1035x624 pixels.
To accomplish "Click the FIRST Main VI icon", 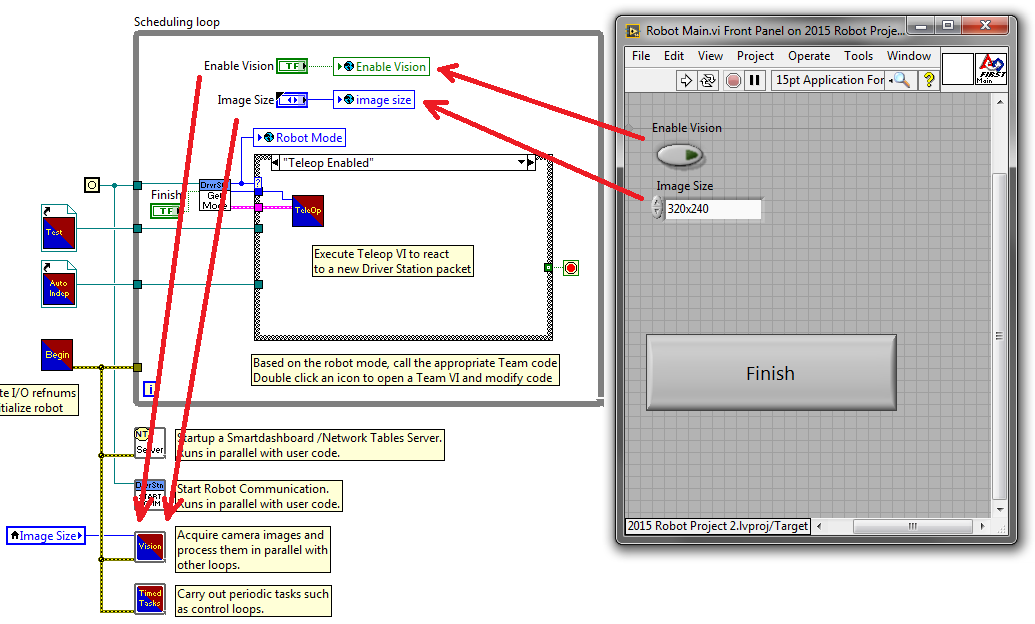I will 990,70.
